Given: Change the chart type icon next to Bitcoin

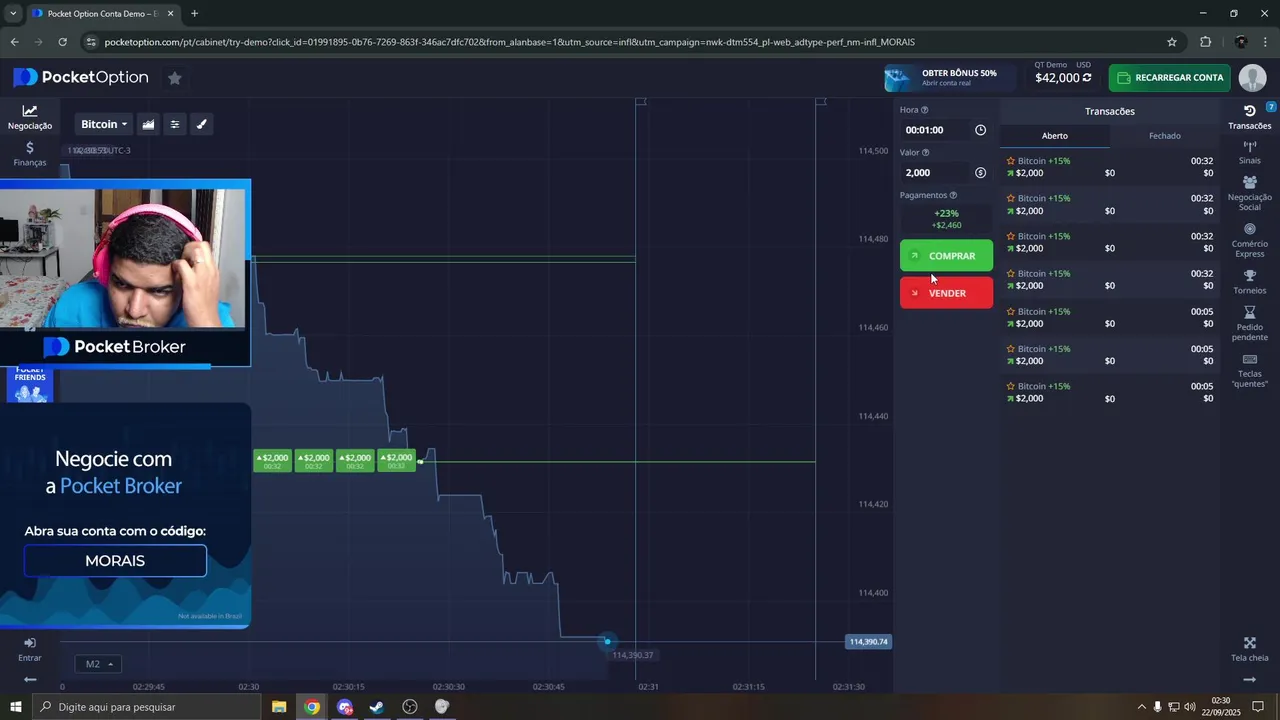Looking at the screenshot, I should (148, 124).
